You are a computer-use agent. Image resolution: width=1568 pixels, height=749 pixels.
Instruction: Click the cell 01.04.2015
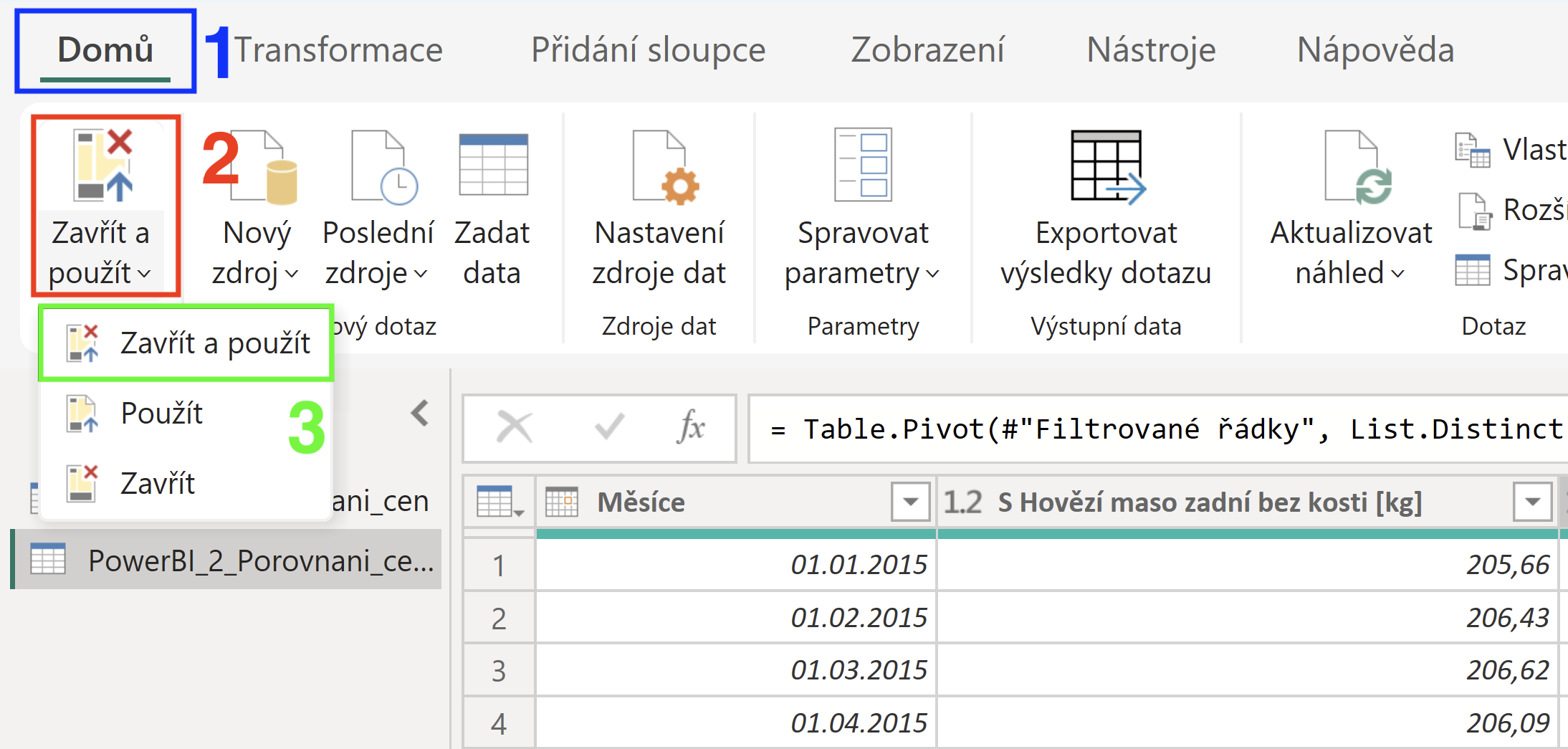click(736, 723)
